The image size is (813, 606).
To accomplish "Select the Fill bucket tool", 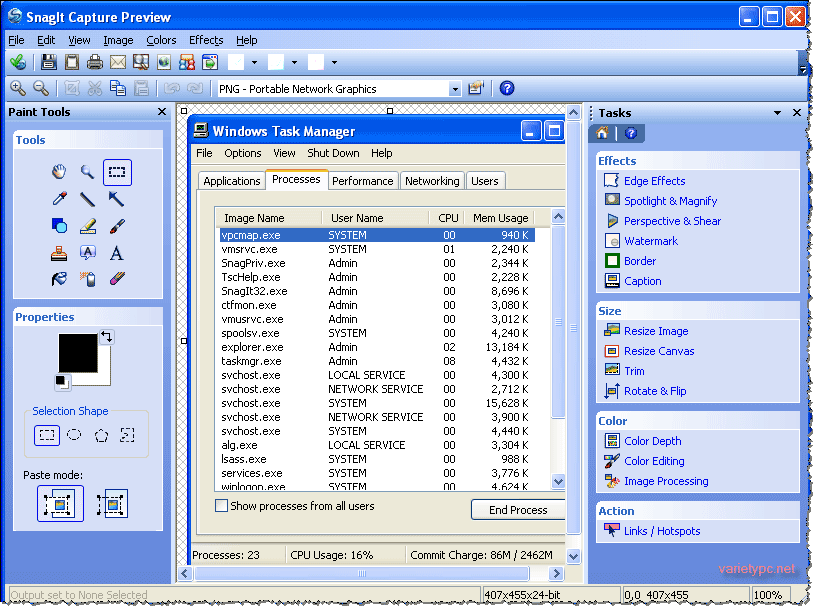I will tap(59, 279).
